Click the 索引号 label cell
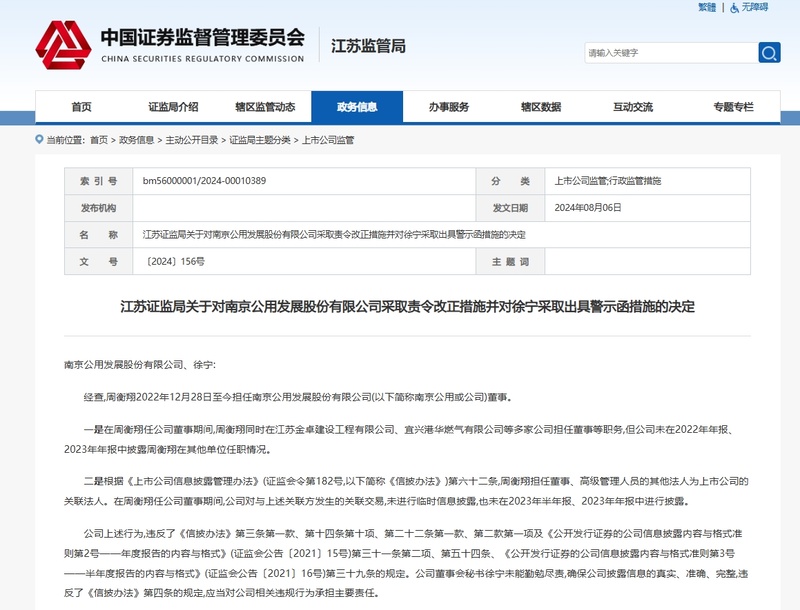The height and width of the screenshot is (610, 800). click(x=98, y=181)
